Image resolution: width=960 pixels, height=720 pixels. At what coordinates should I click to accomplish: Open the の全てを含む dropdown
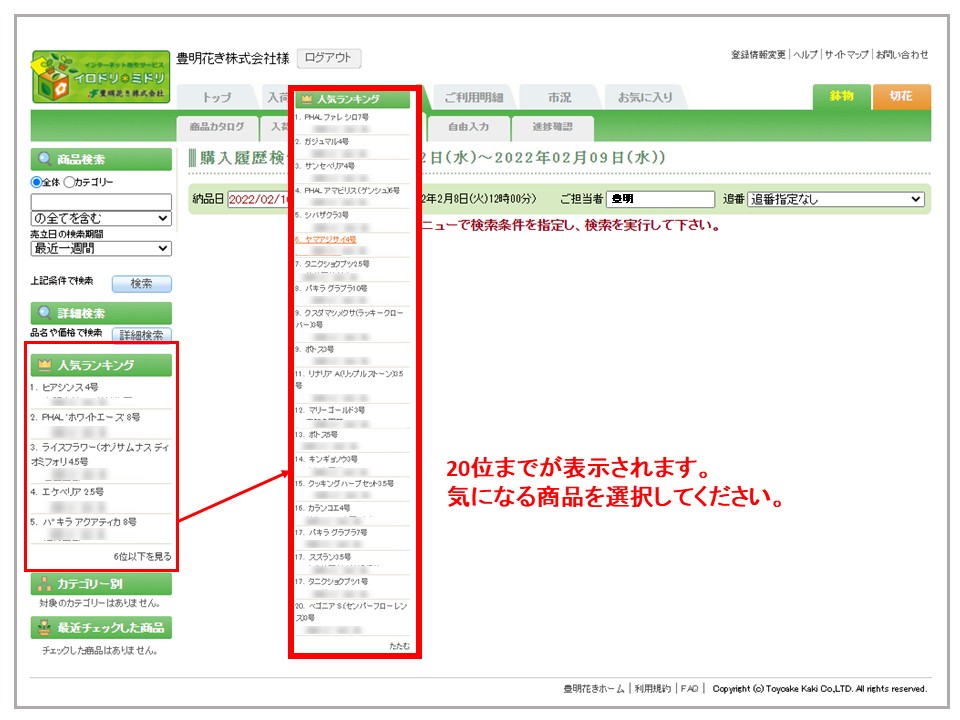[100, 218]
